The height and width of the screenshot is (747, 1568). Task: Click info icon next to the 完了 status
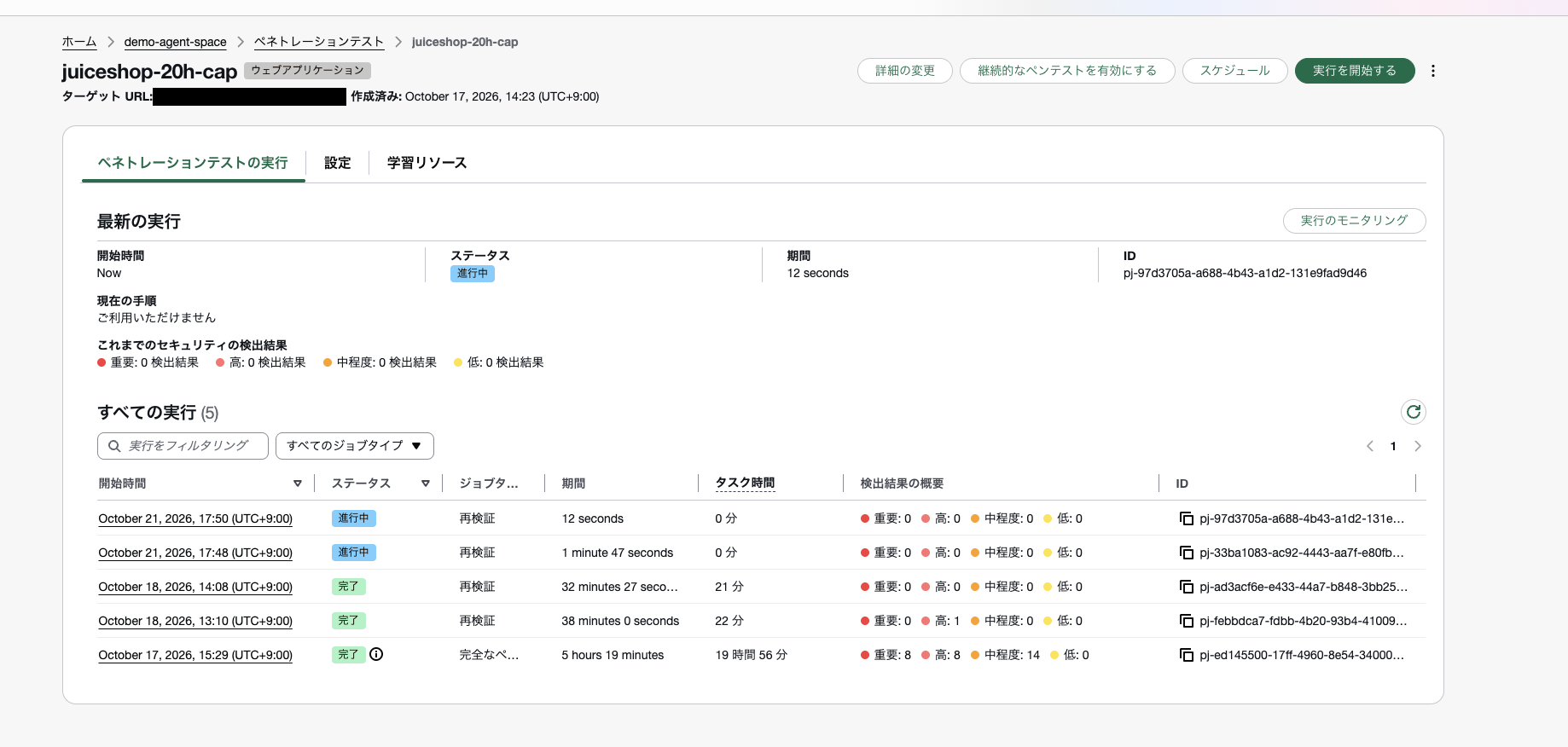(376, 654)
